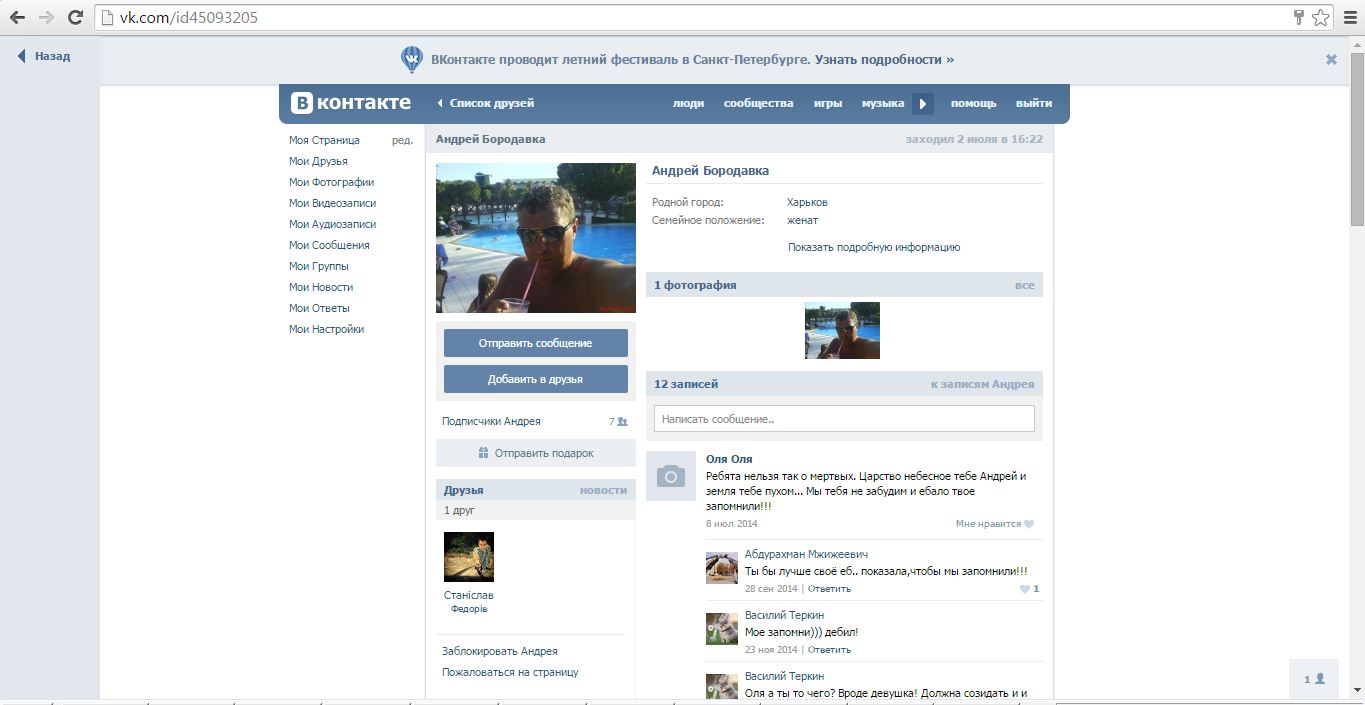Image resolution: width=1365 pixels, height=705 pixels.
Task: Bookmark page with star icon
Action: tap(1321, 17)
